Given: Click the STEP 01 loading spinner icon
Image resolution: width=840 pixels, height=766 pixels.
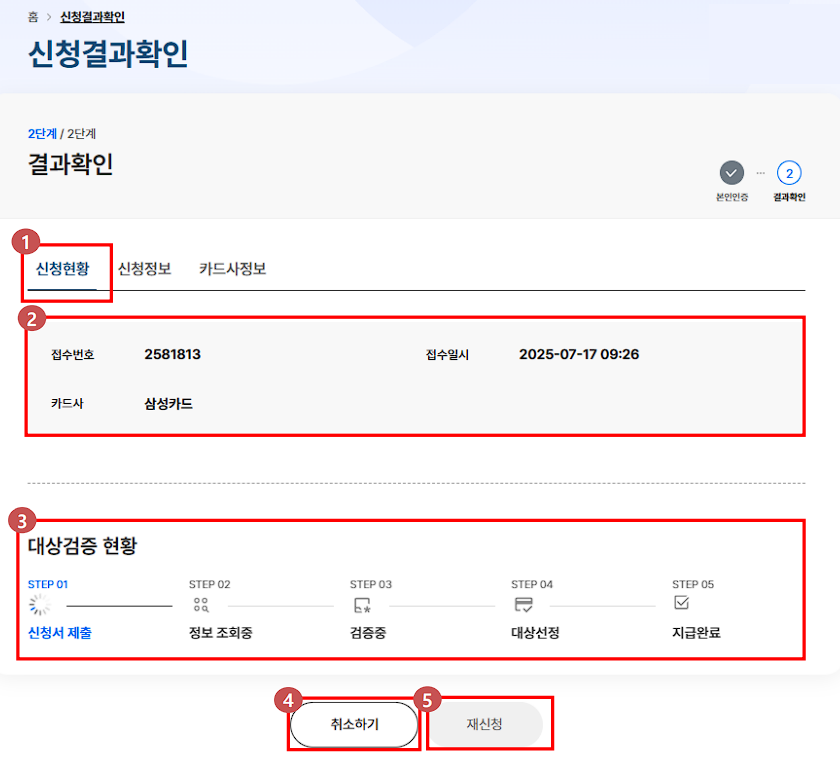Looking at the screenshot, I should [x=40, y=605].
